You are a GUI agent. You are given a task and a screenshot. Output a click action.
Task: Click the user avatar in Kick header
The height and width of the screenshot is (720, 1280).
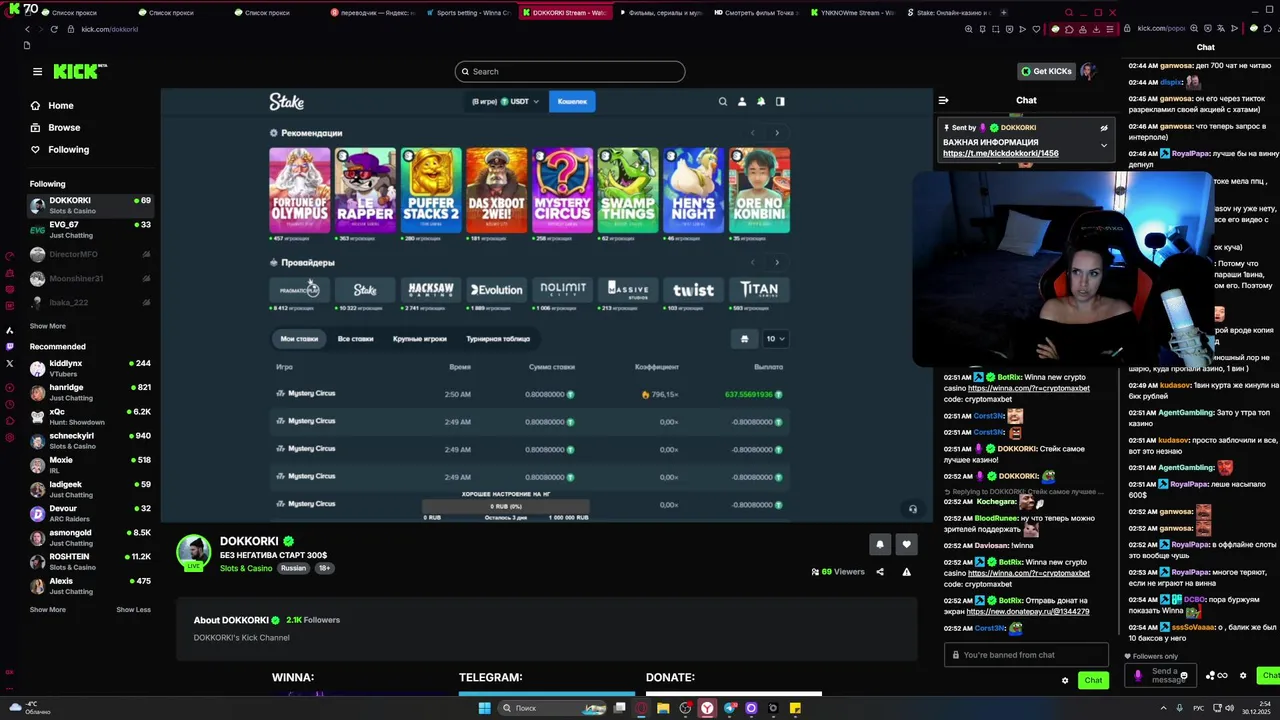click(x=1088, y=71)
